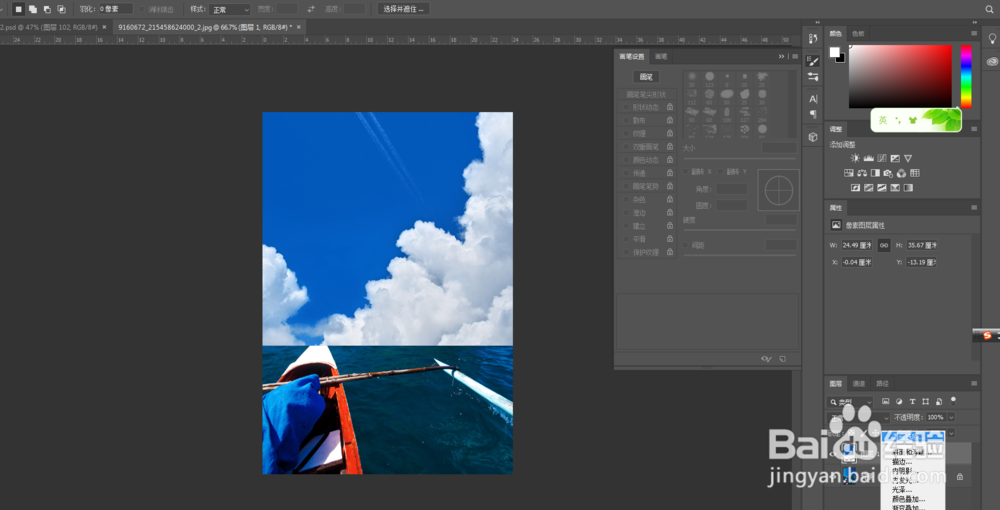This screenshot has width=1000, height=510.
Task: Add a Levels adjustment
Action: [869, 158]
